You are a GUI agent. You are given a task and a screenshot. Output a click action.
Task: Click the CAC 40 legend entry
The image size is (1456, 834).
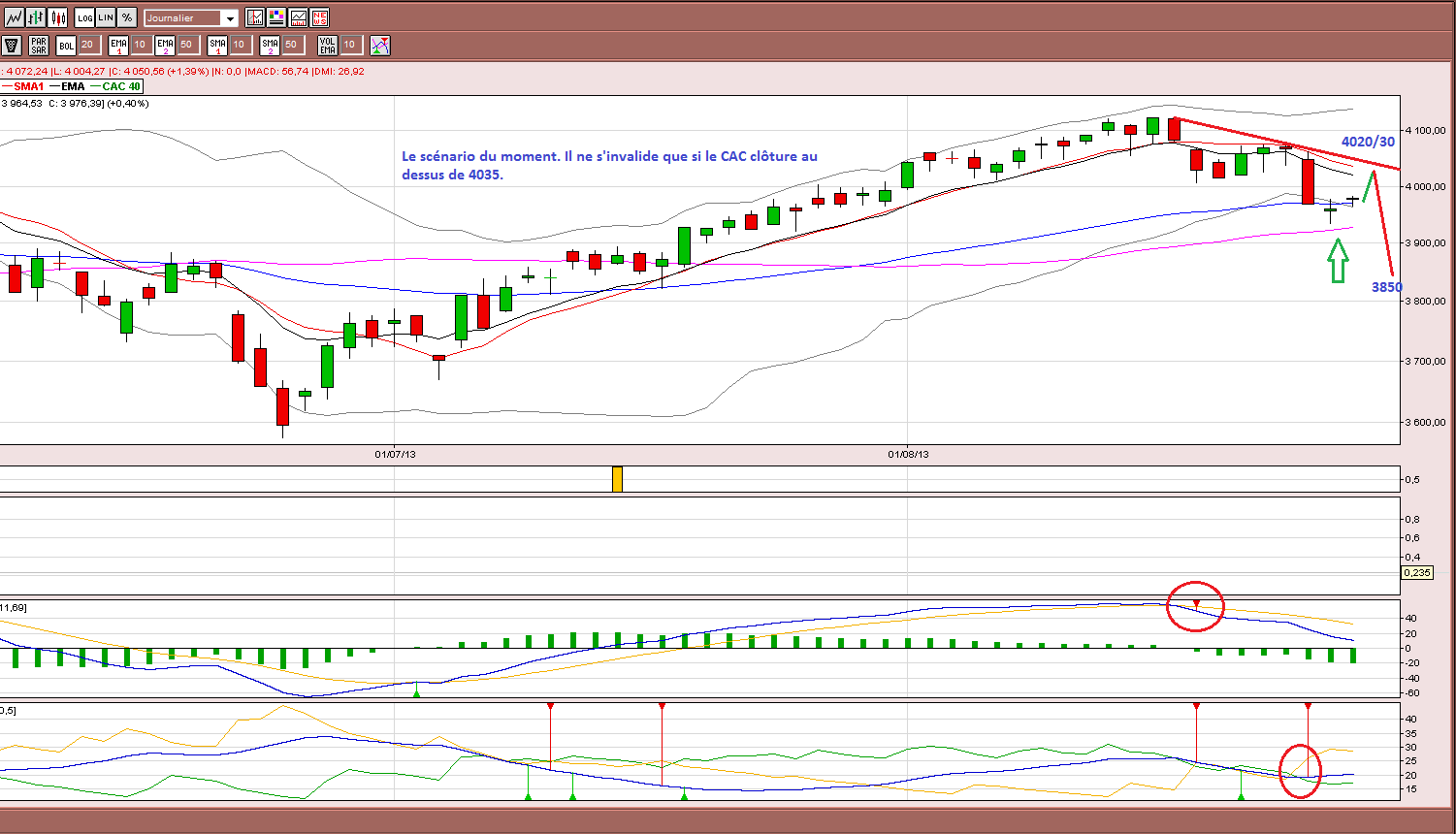pos(115,86)
